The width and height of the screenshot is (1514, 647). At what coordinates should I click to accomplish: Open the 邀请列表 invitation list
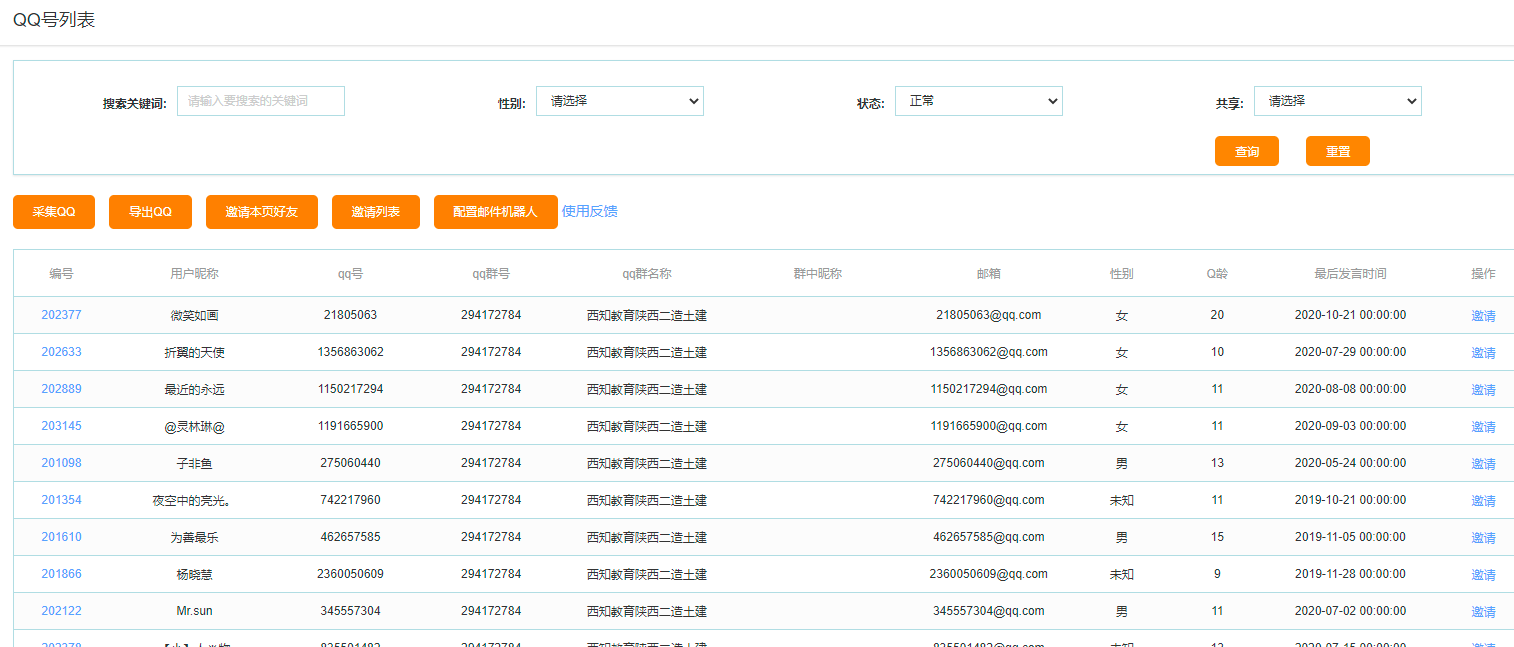click(375, 212)
